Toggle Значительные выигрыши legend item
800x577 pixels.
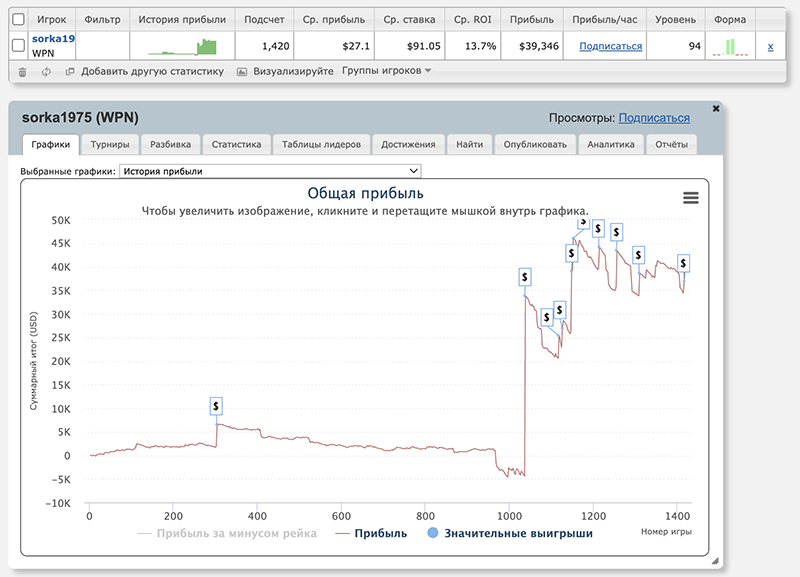[510, 533]
